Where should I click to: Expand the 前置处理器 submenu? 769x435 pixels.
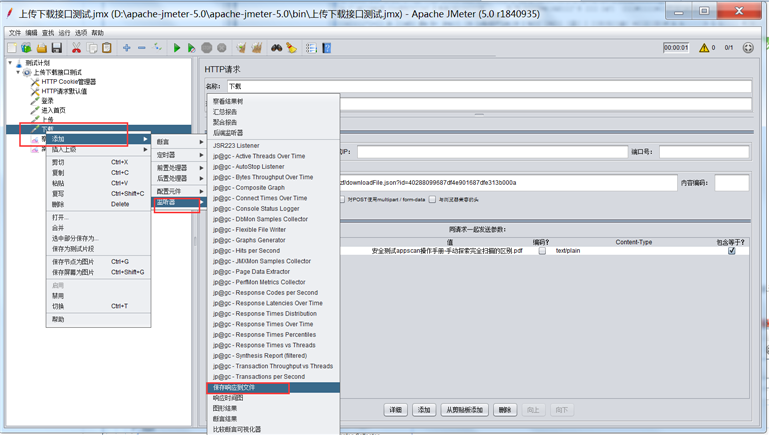click(x=179, y=168)
